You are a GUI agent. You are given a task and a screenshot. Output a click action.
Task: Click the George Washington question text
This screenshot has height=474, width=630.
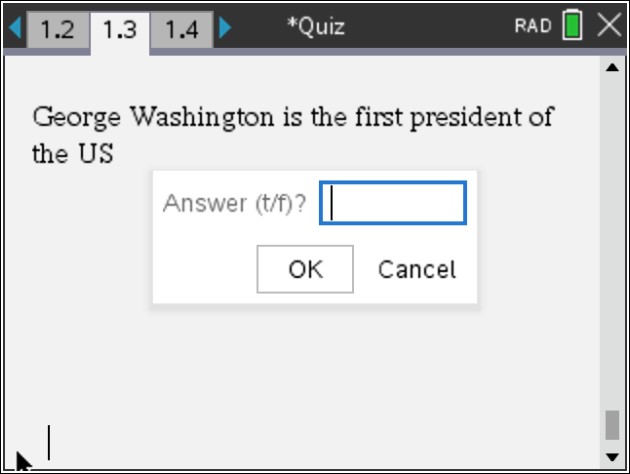(x=293, y=135)
